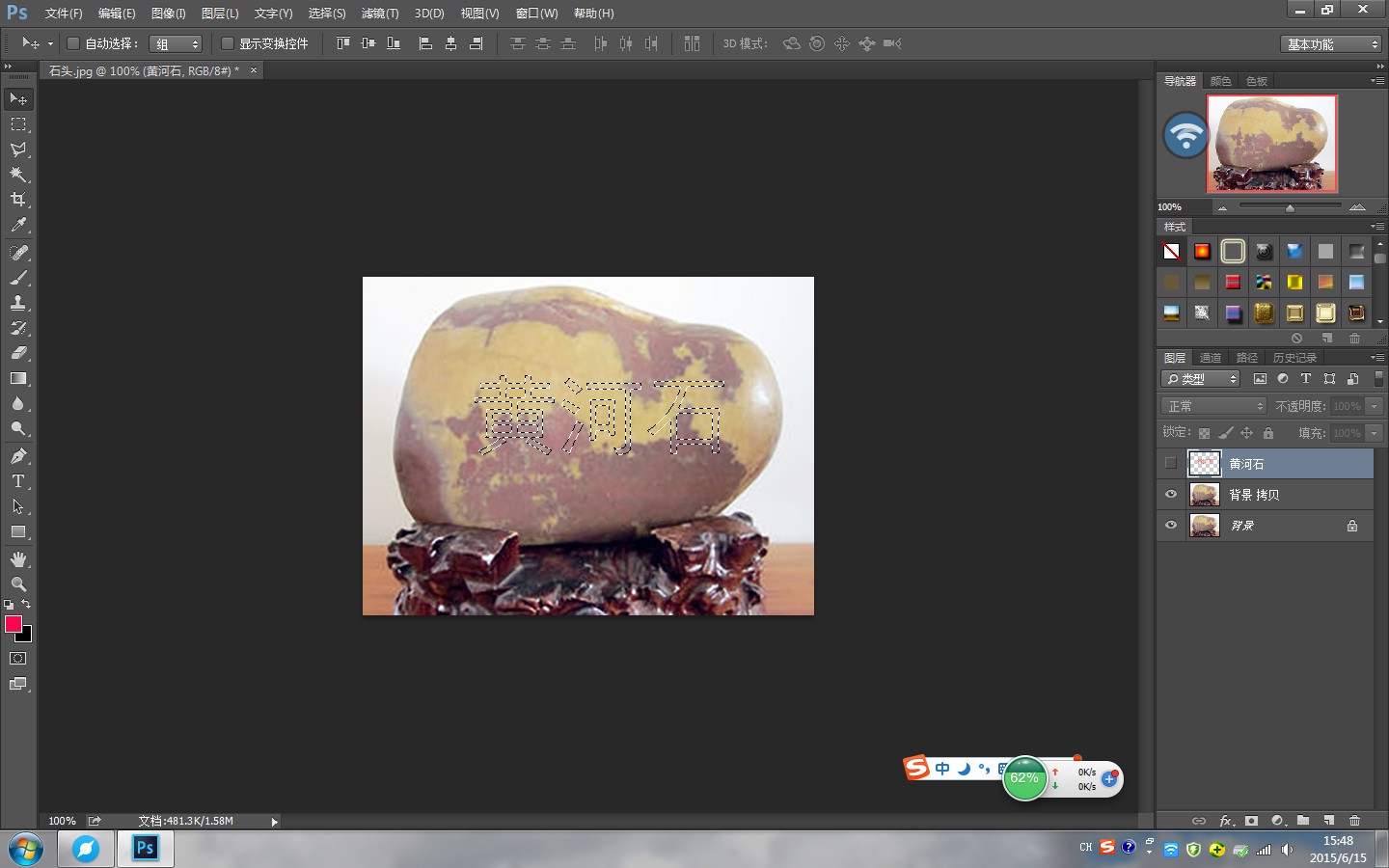
Task: Open 填充 fill dropdown arrow
Action: pyautogui.click(x=1375, y=433)
